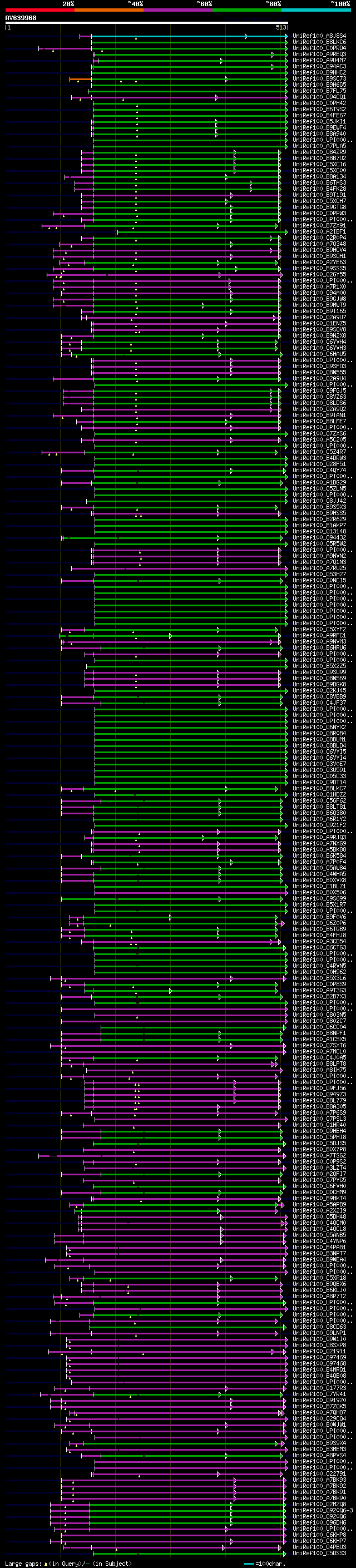Open hit UniRef100_O22791
The image size is (356, 1568).
point(319,1473)
